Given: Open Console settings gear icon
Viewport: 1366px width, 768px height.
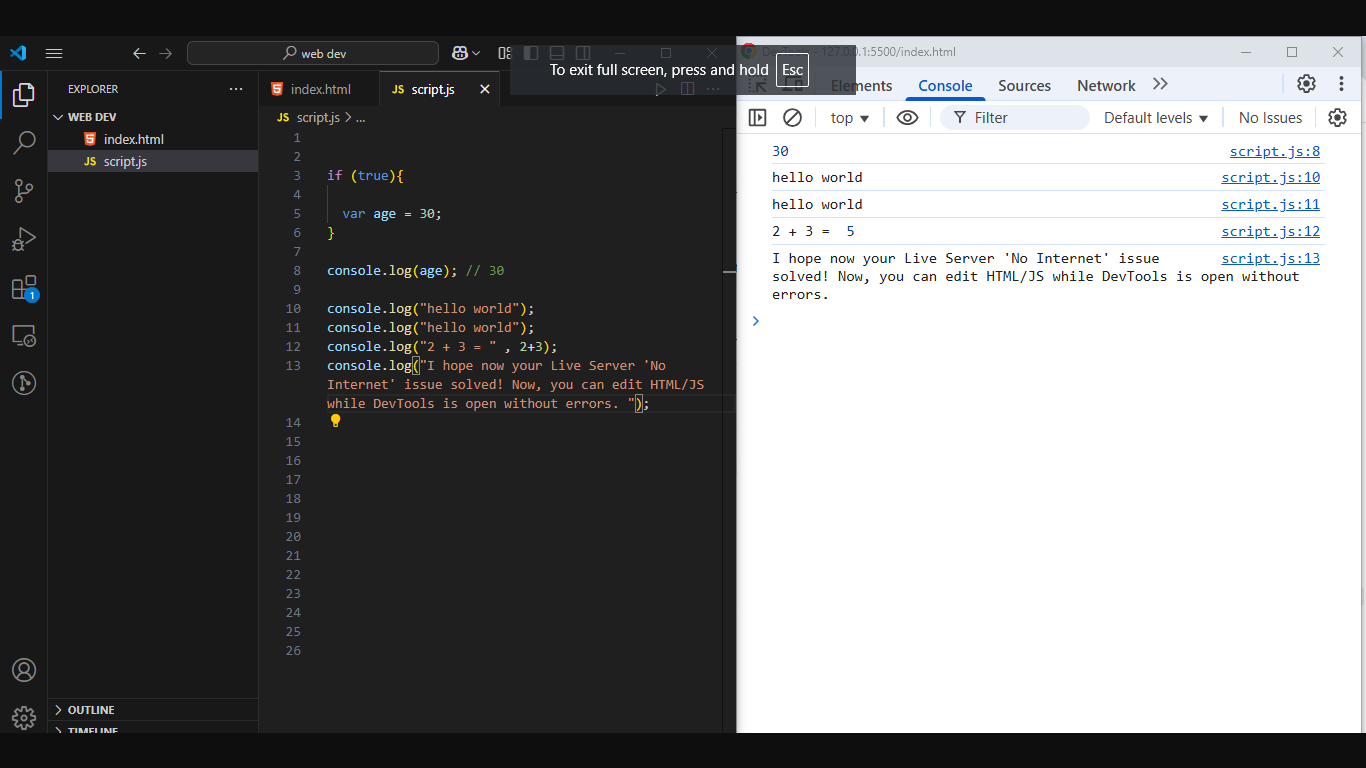Looking at the screenshot, I should [x=1337, y=117].
